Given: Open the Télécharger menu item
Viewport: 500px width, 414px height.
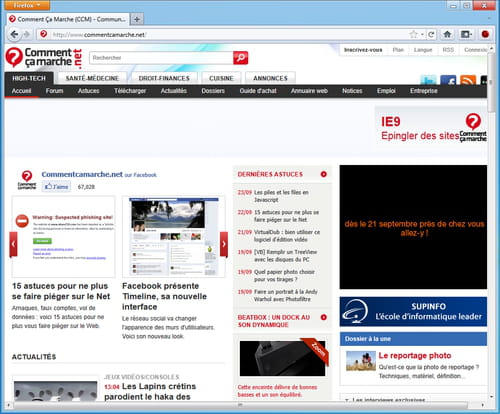Looking at the screenshot, I should point(130,91).
